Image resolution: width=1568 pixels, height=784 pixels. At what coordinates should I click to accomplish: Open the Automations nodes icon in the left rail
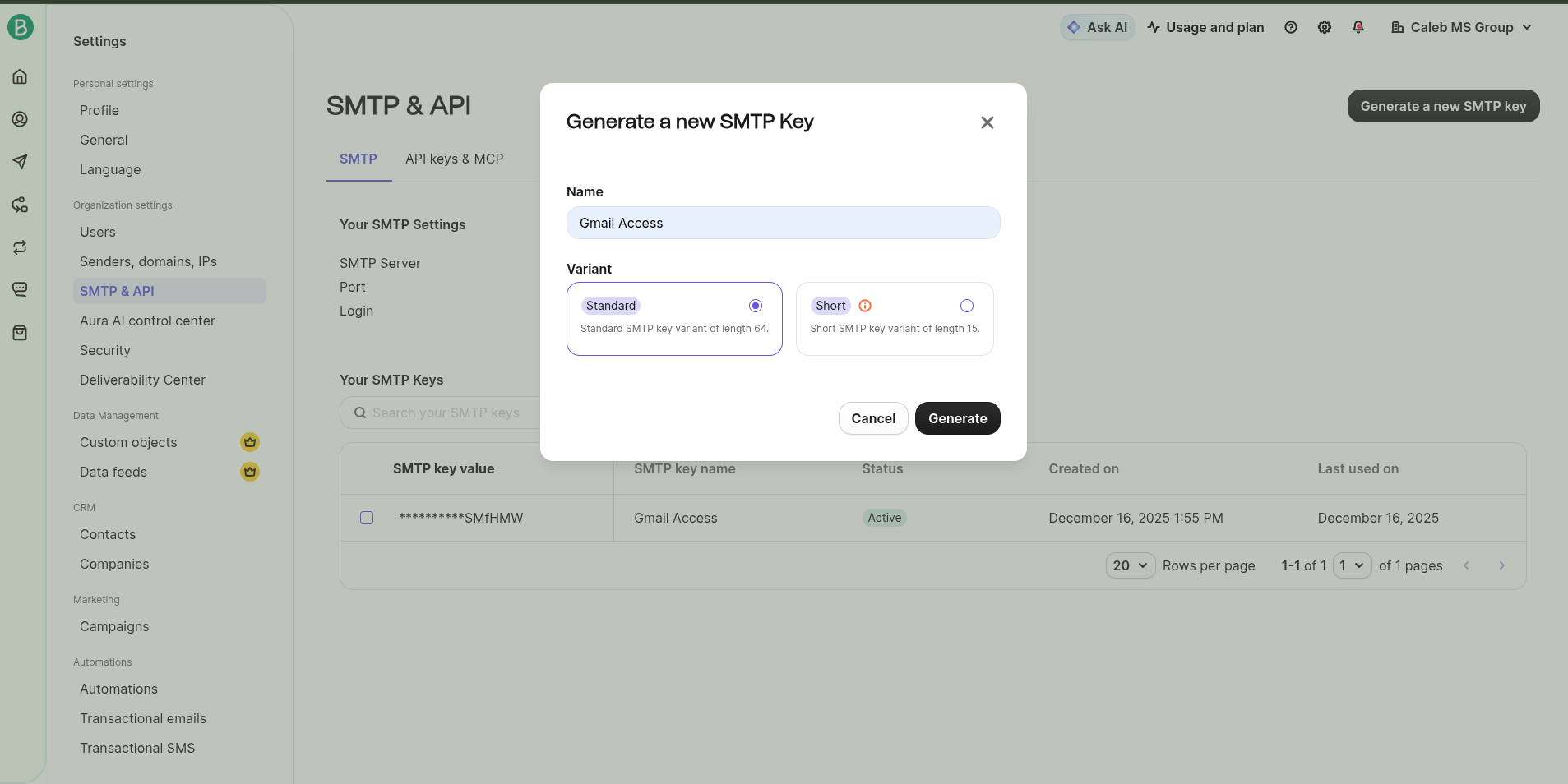pyautogui.click(x=21, y=205)
